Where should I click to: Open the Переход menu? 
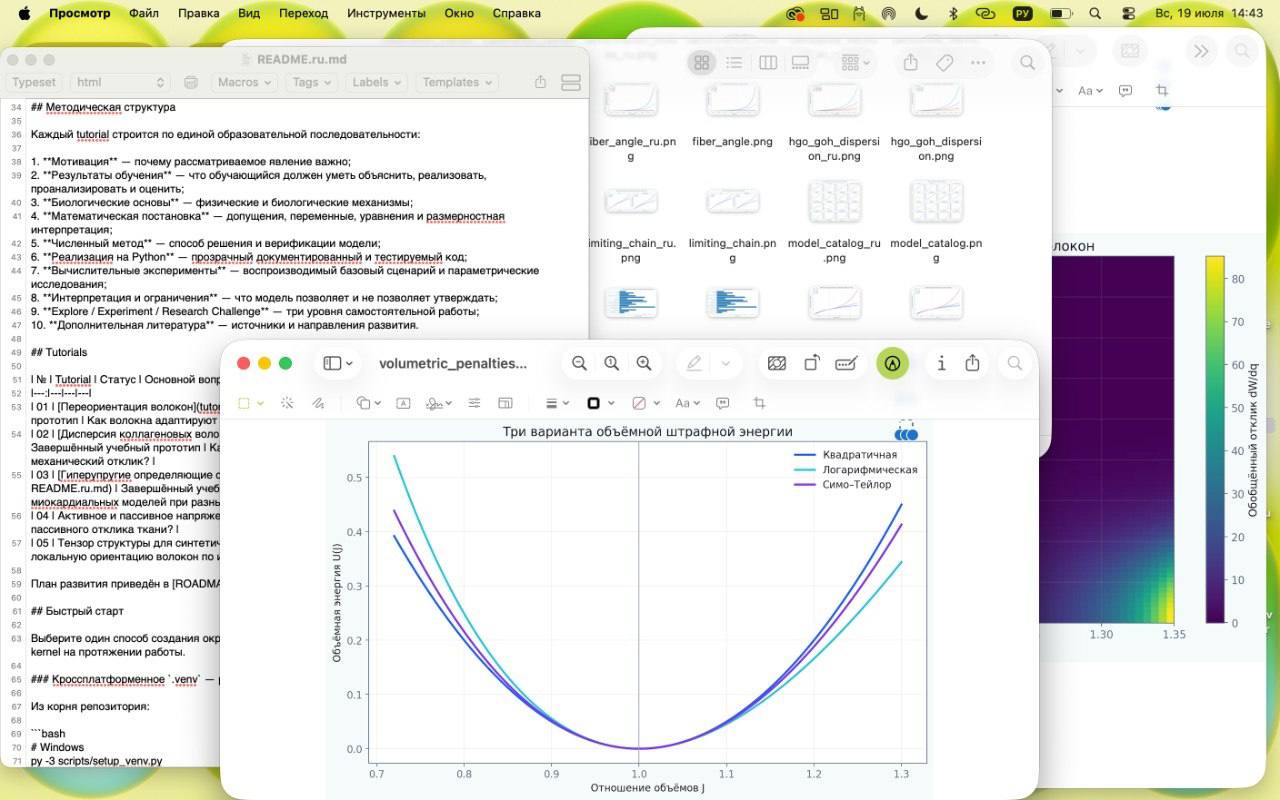pos(303,13)
